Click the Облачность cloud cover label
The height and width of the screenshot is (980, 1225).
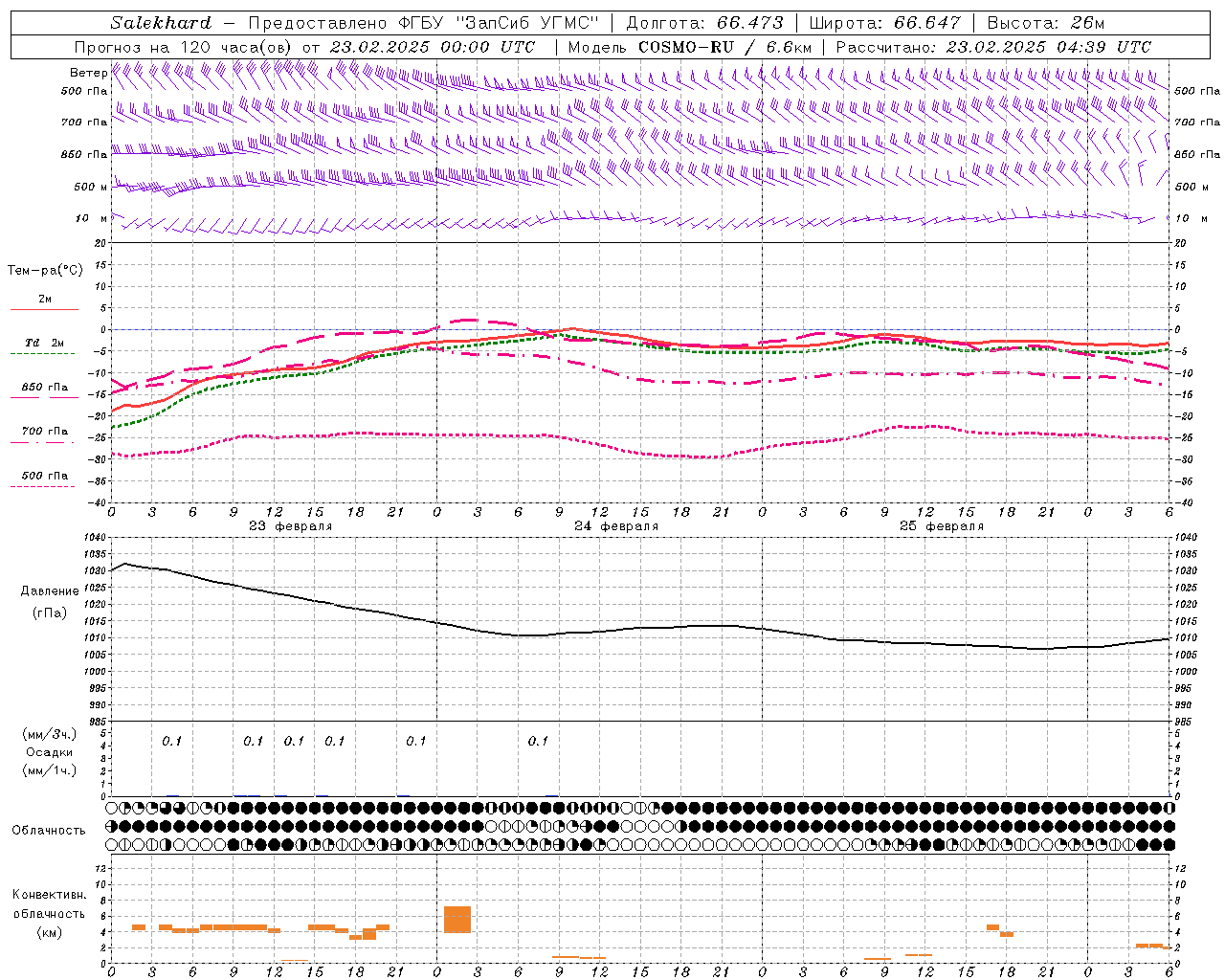49,830
